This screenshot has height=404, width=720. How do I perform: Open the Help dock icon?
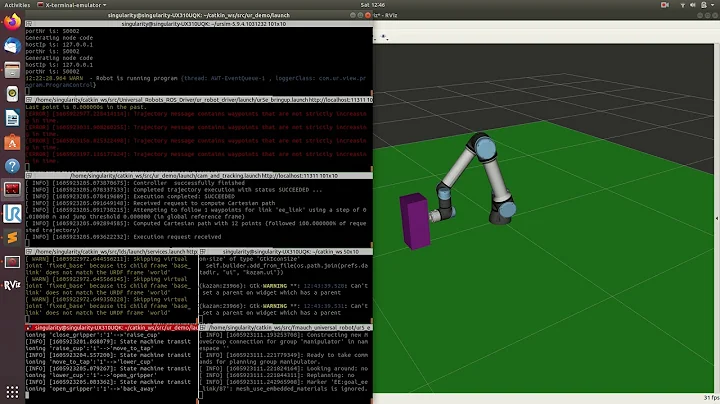point(12,166)
